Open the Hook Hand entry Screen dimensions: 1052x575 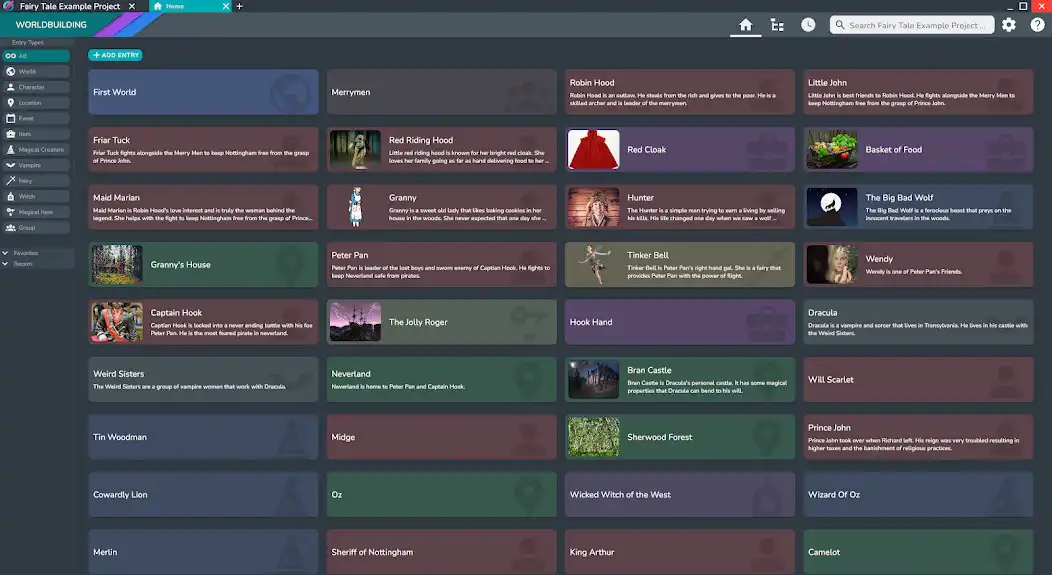tap(680, 322)
